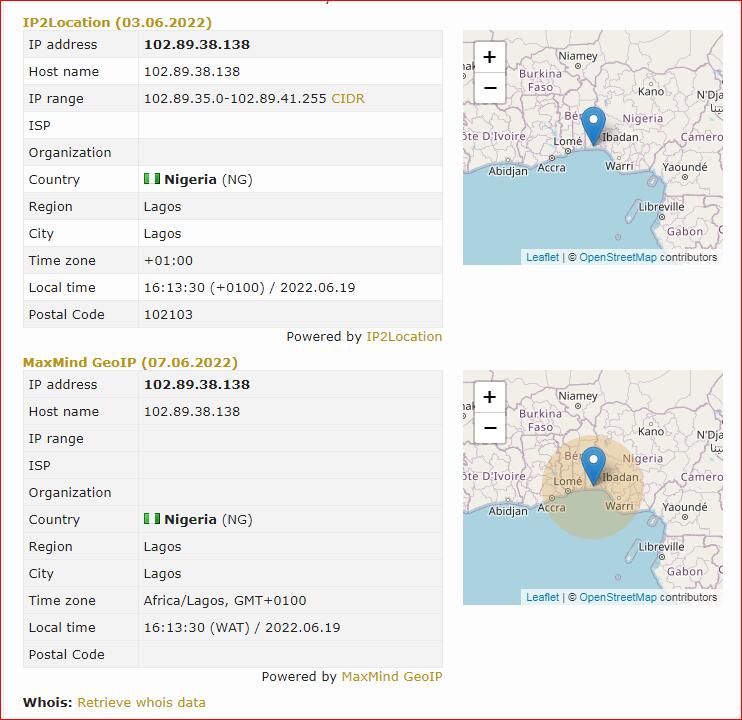Click Kano label on the IP2Location map
Screen dimensions: 742x720
point(651,91)
